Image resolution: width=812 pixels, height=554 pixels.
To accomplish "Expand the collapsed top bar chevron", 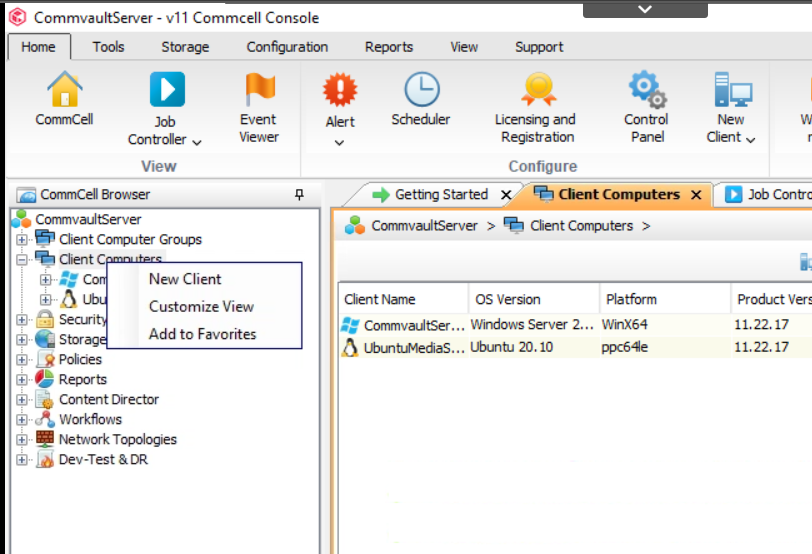I will tap(645, 9).
